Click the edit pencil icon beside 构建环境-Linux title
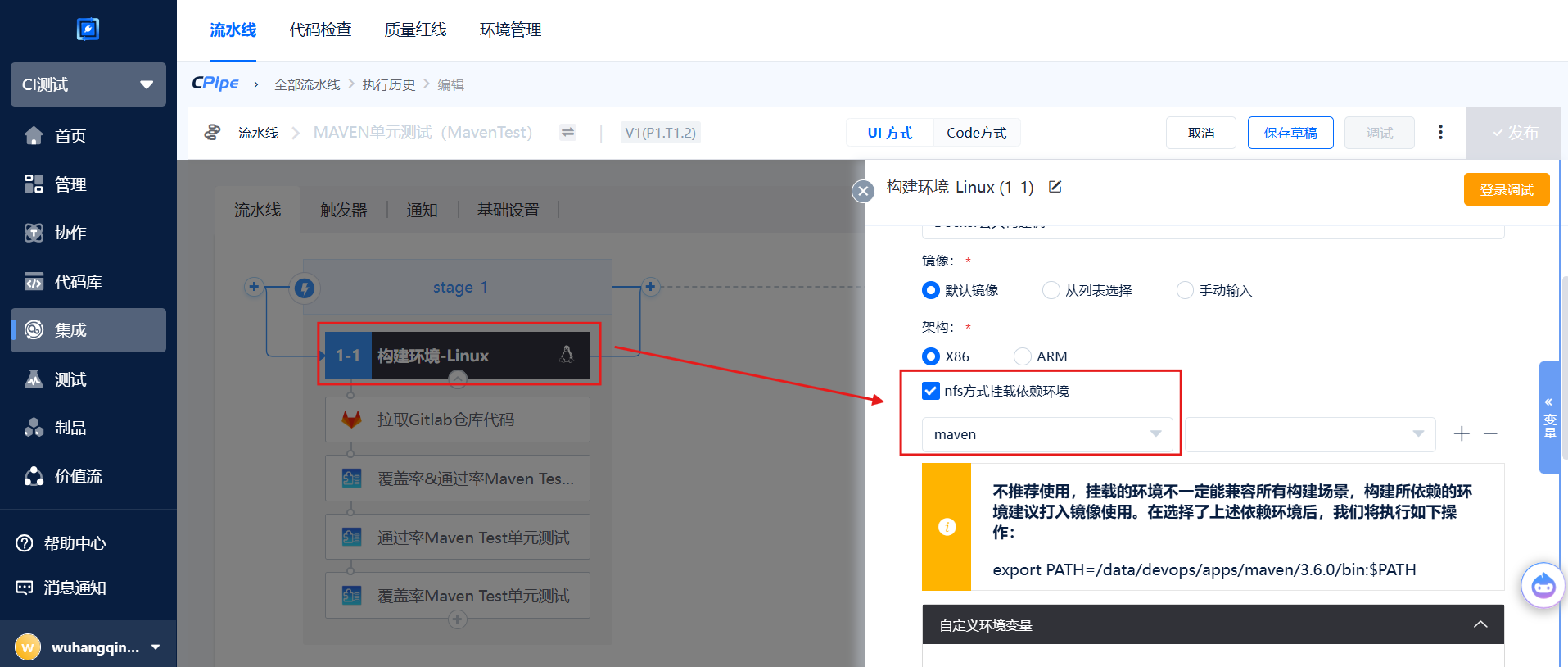 1055,187
